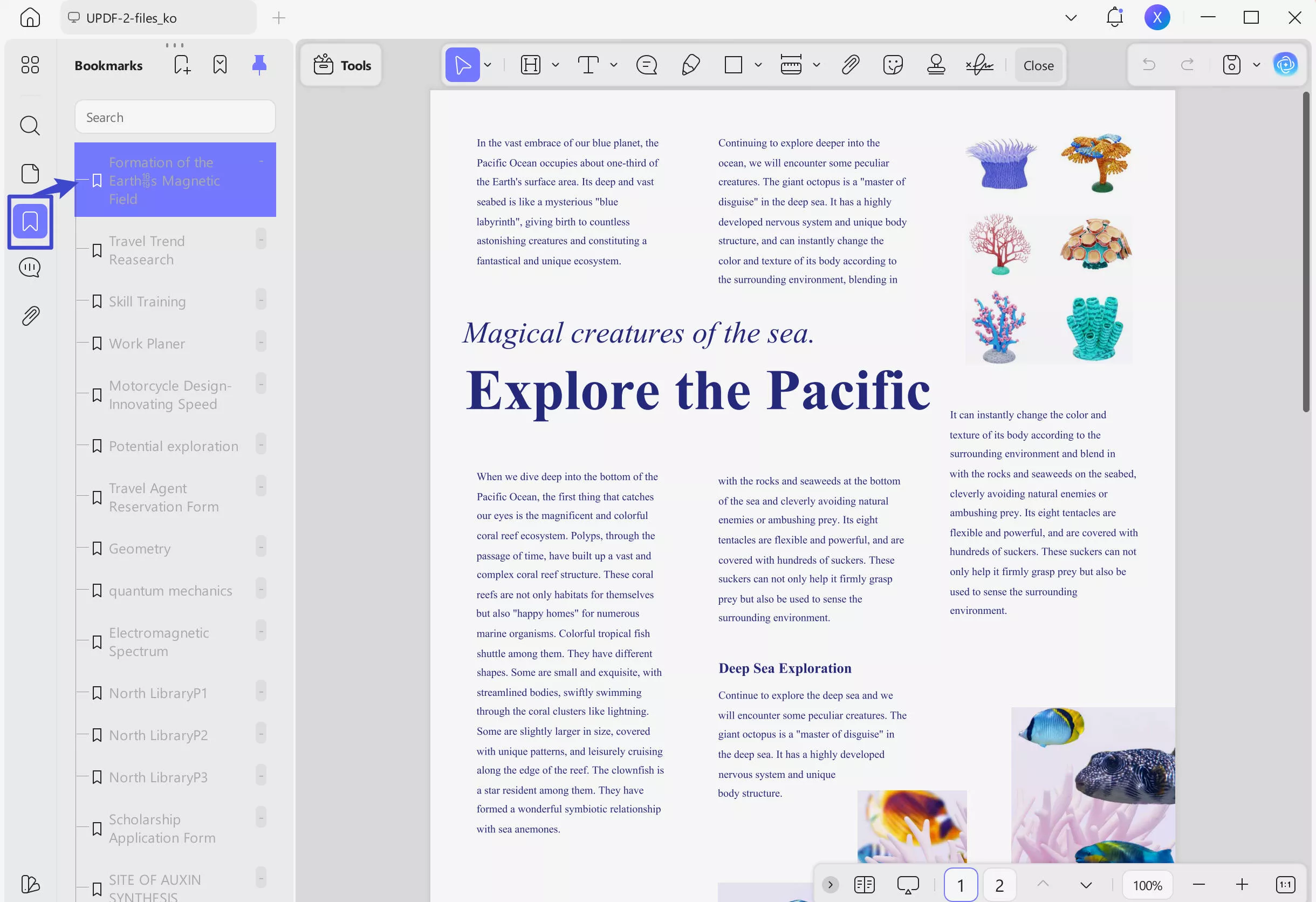Select the cursor selection tool

(x=463, y=65)
